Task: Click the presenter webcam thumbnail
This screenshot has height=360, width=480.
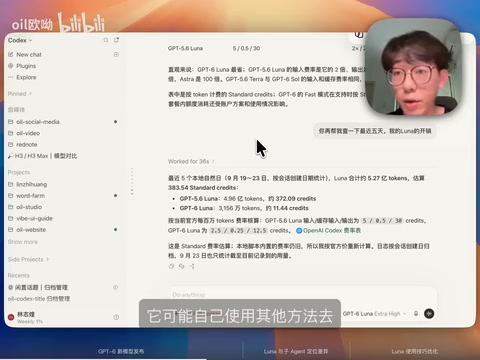Action: (413, 68)
